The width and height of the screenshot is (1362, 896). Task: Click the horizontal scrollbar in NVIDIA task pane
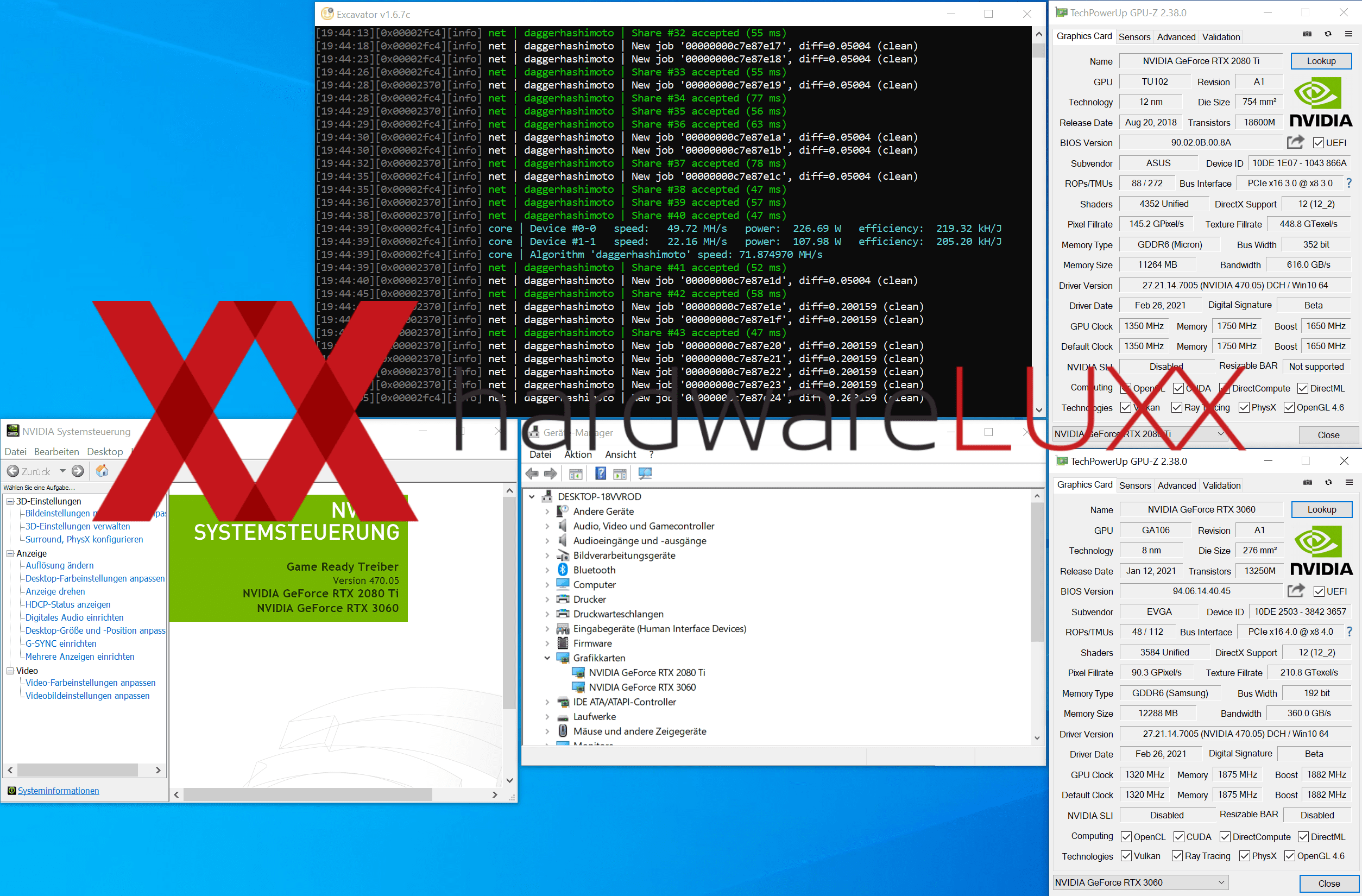(x=77, y=770)
